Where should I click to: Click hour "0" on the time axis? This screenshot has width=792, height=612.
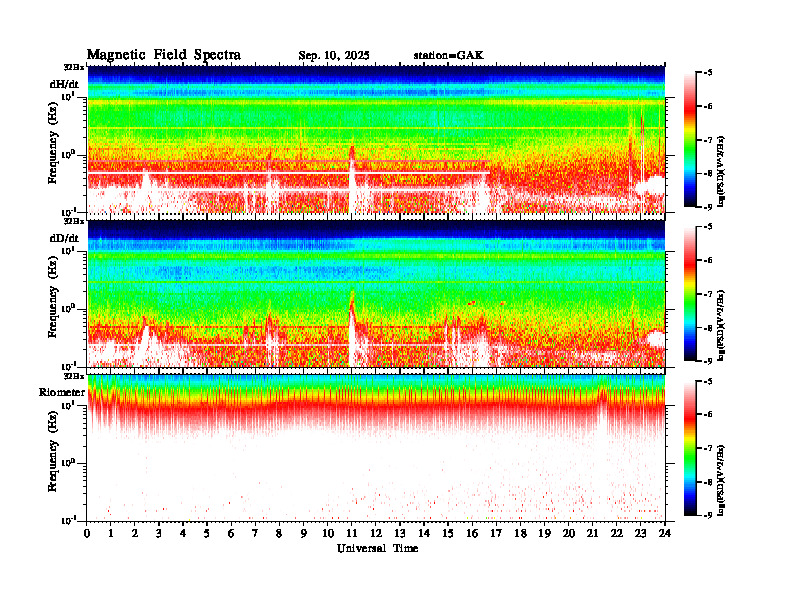click(87, 533)
